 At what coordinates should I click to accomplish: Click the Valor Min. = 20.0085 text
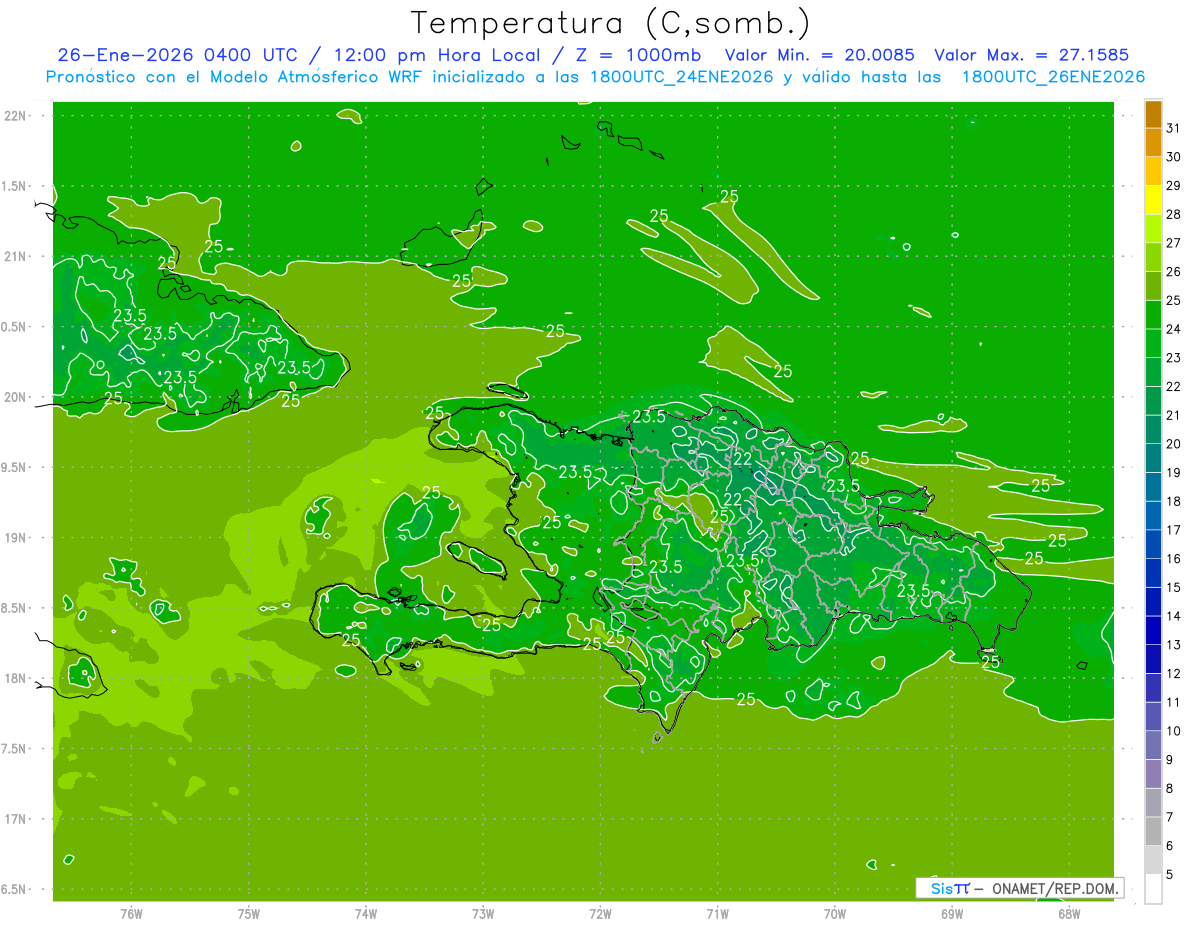[x=819, y=55]
